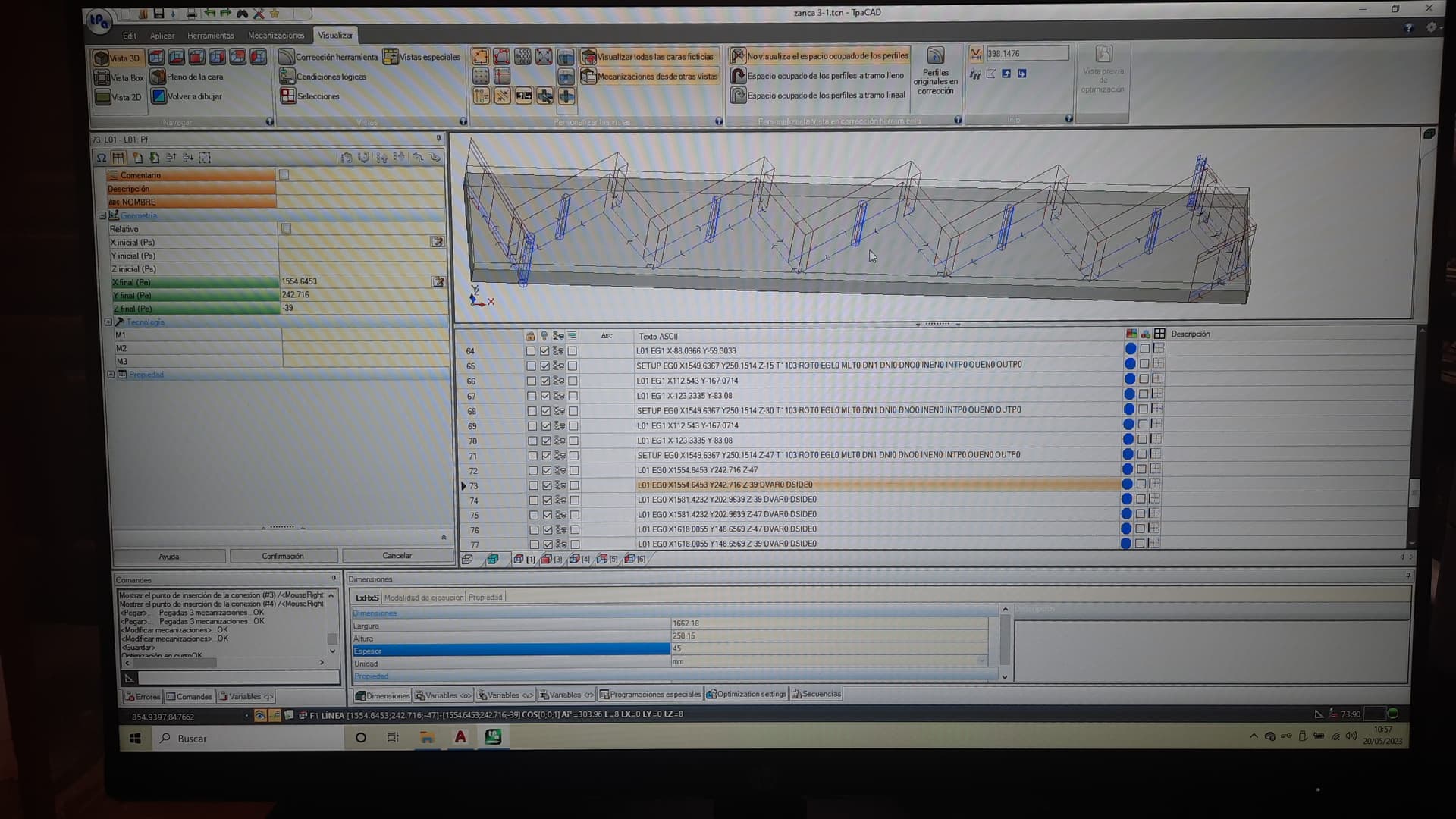Click Vistas especiales icon
The width and height of the screenshot is (1456, 819).
click(390, 57)
